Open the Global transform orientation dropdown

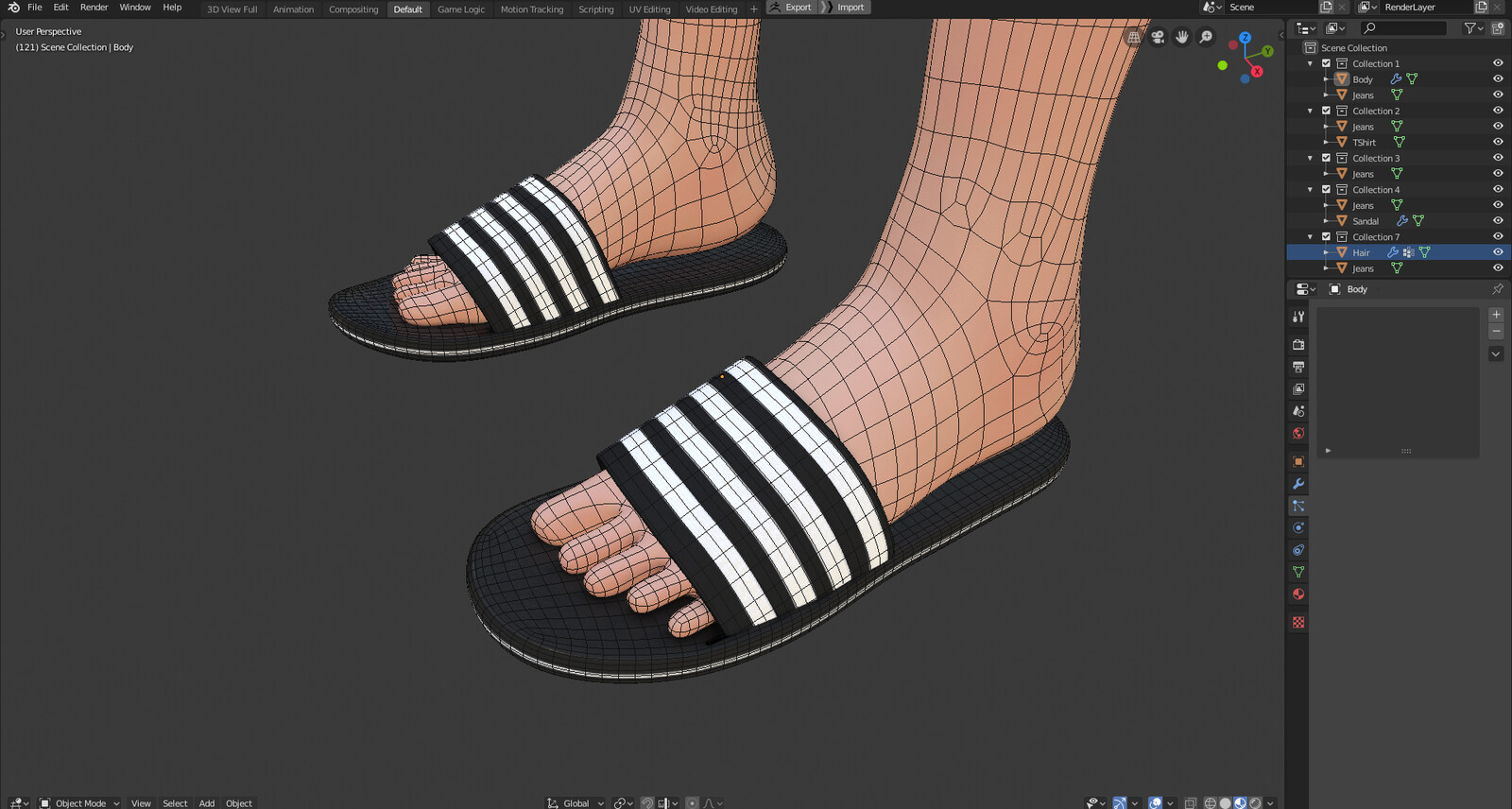point(576,802)
